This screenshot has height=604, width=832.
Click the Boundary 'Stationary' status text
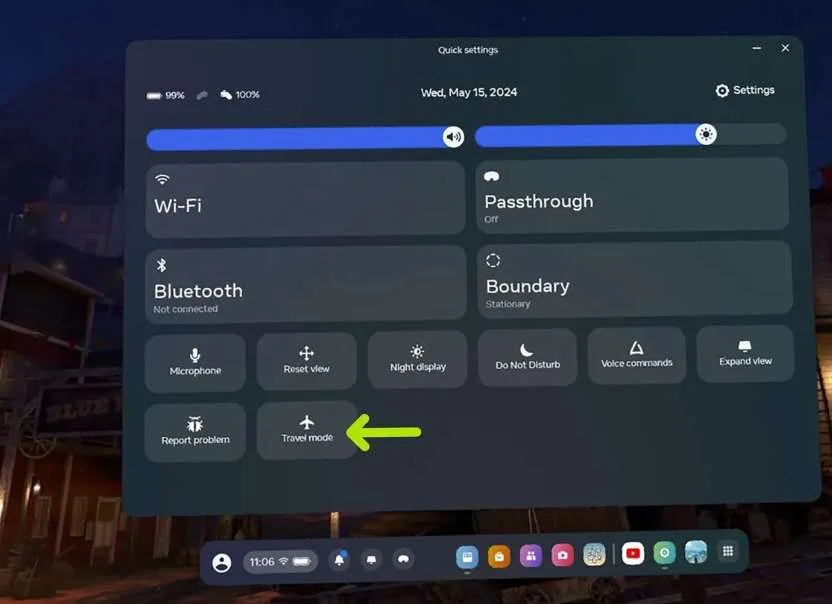(x=508, y=304)
